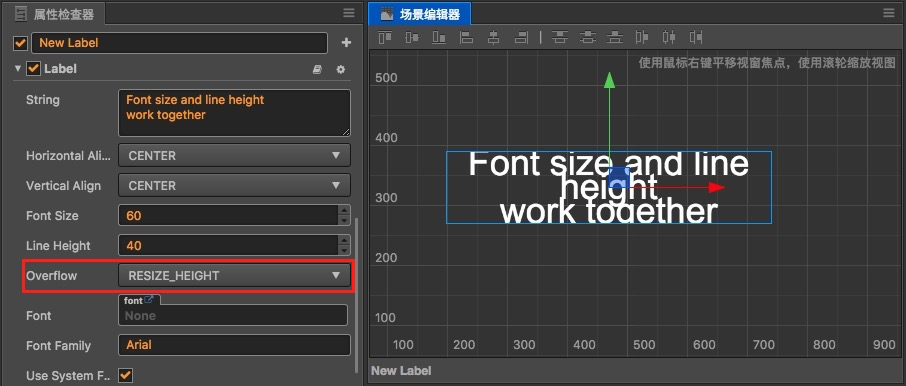Toggle the Label component enabled checkbox
The width and height of the screenshot is (906, 386).
pos(34,69)
